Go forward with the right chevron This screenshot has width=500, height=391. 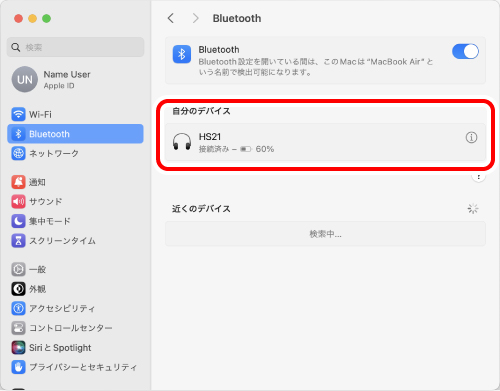coord(195,18)
